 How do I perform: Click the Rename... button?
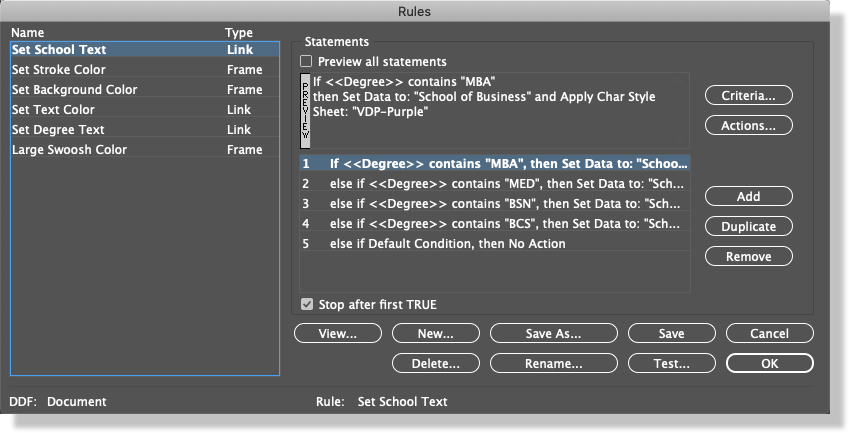(x=553, y=364)
